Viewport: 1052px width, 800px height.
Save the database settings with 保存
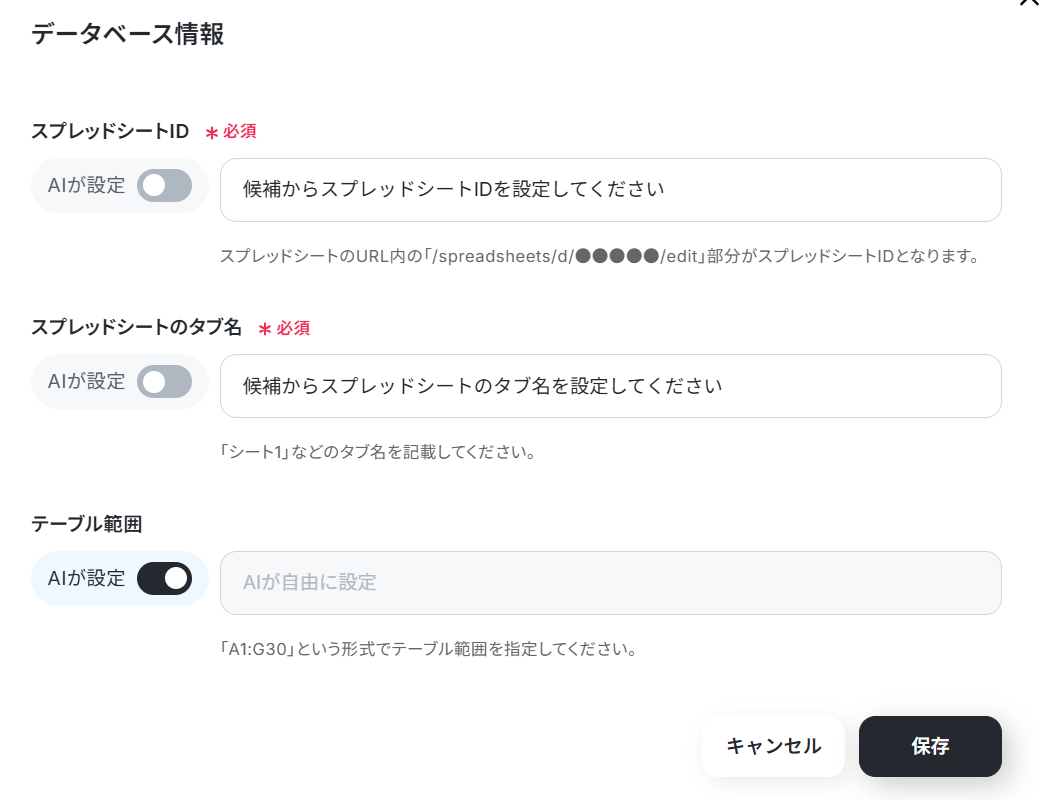pyautogui.click(x=930, y=746)
